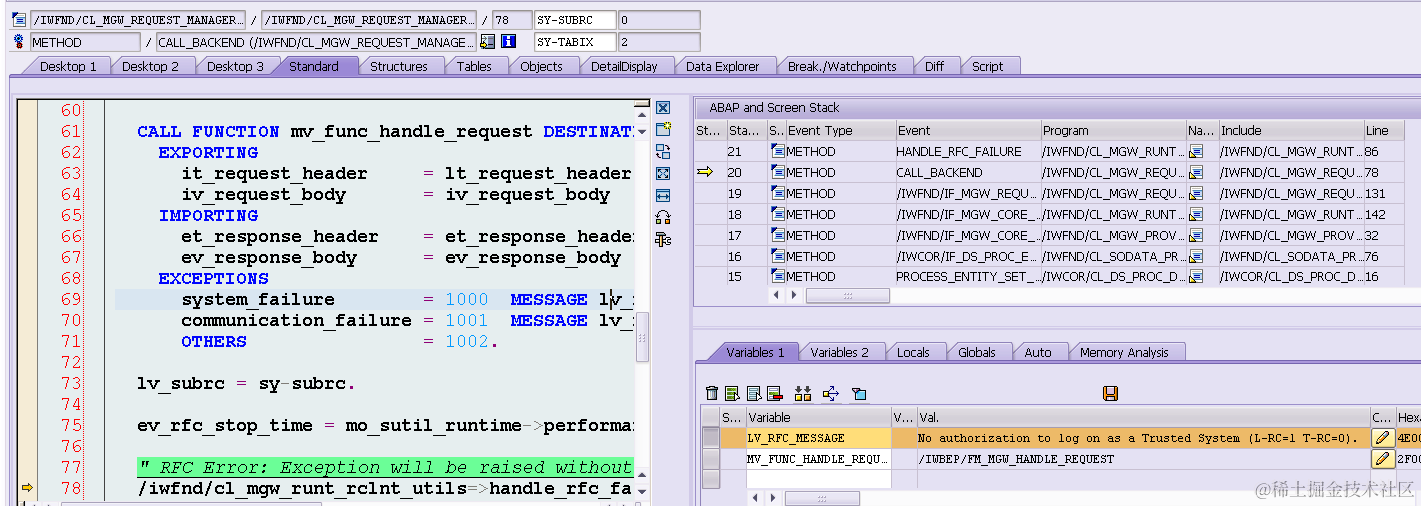This screenshot has height=506, width=1421.
Task: Click method icon in stack row 19
Action: (777, 193)
